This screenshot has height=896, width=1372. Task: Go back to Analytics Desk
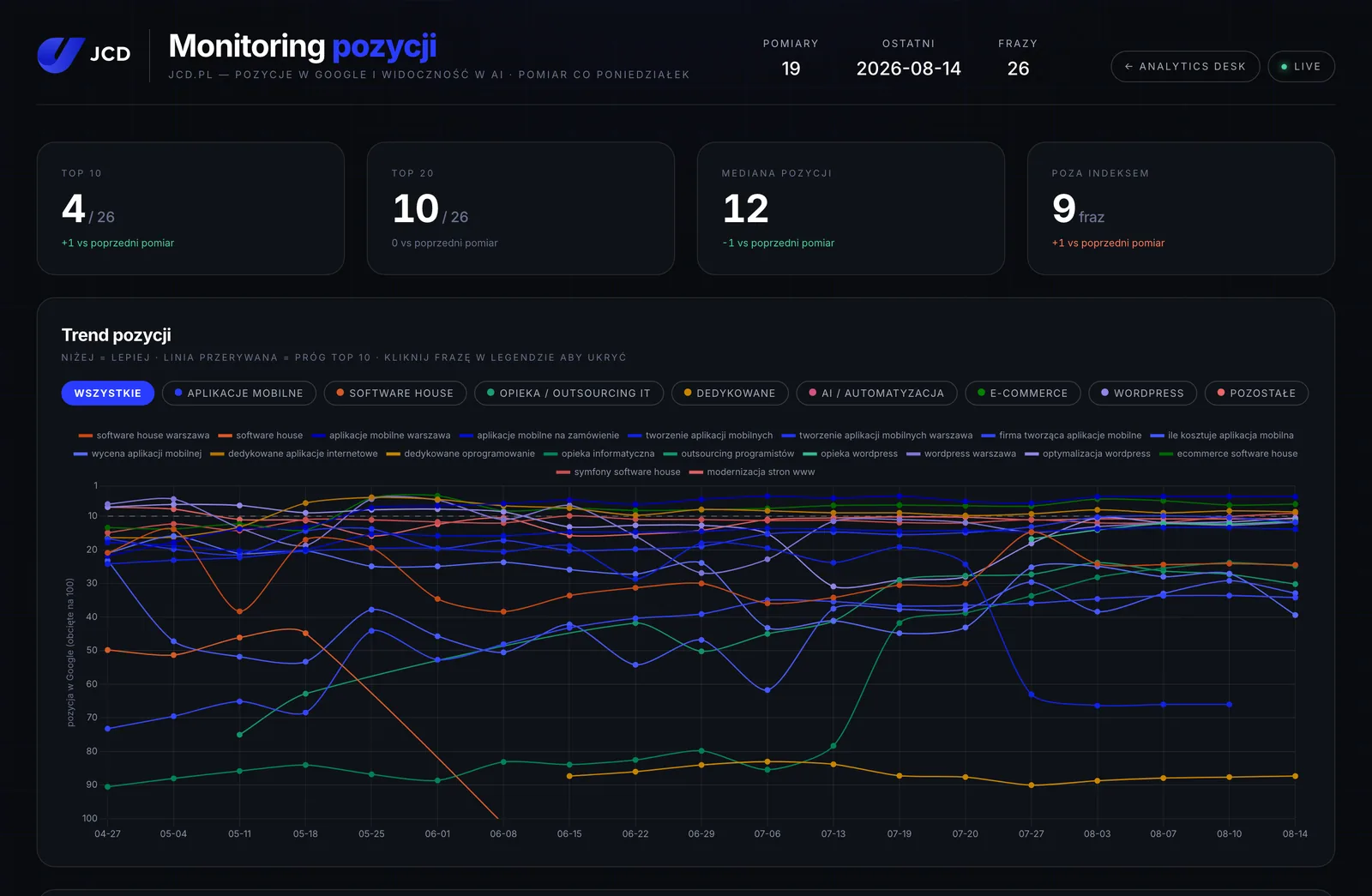(x=1185, y=67)
